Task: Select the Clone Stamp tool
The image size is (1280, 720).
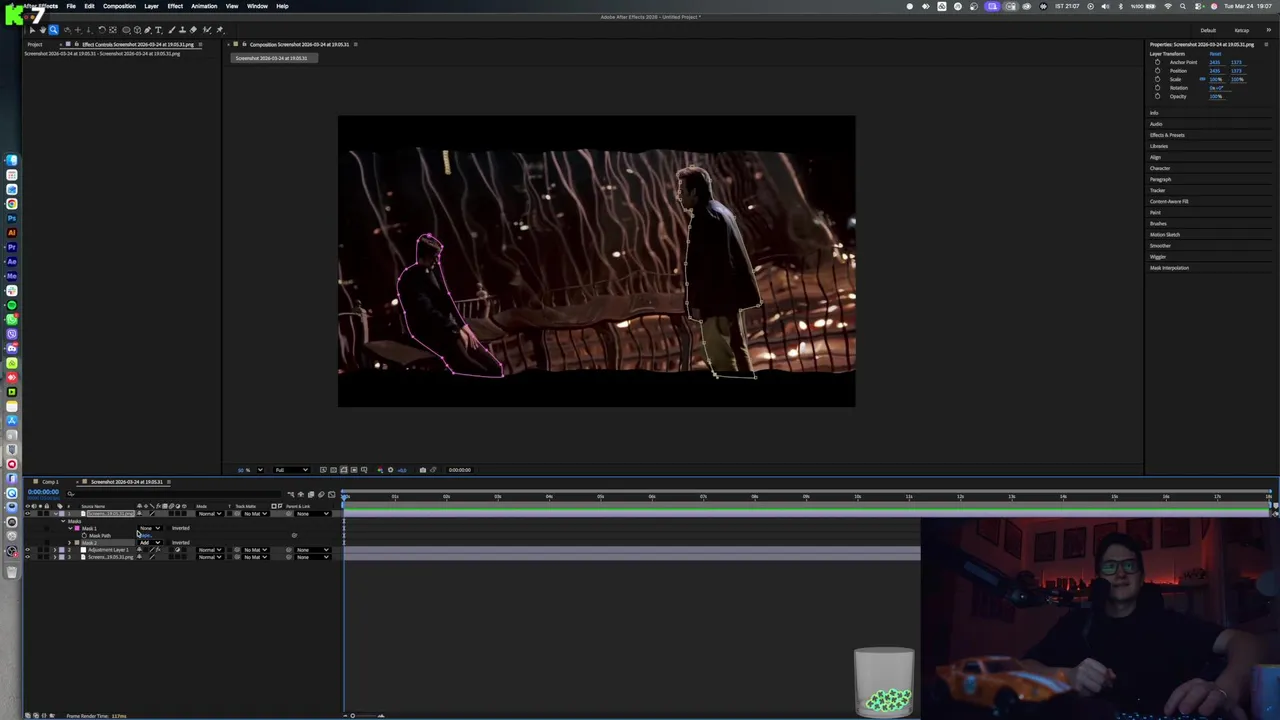Action: (x=182, y=30)
